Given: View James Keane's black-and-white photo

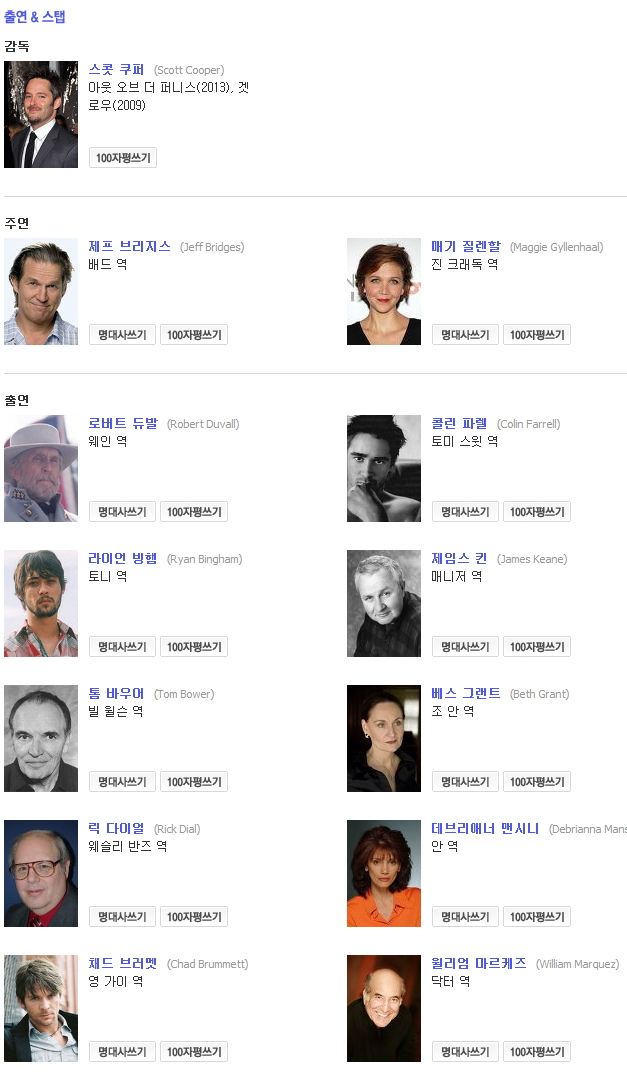Looking at the screenshot, I should pyautogui.click(x=384, y=604).
